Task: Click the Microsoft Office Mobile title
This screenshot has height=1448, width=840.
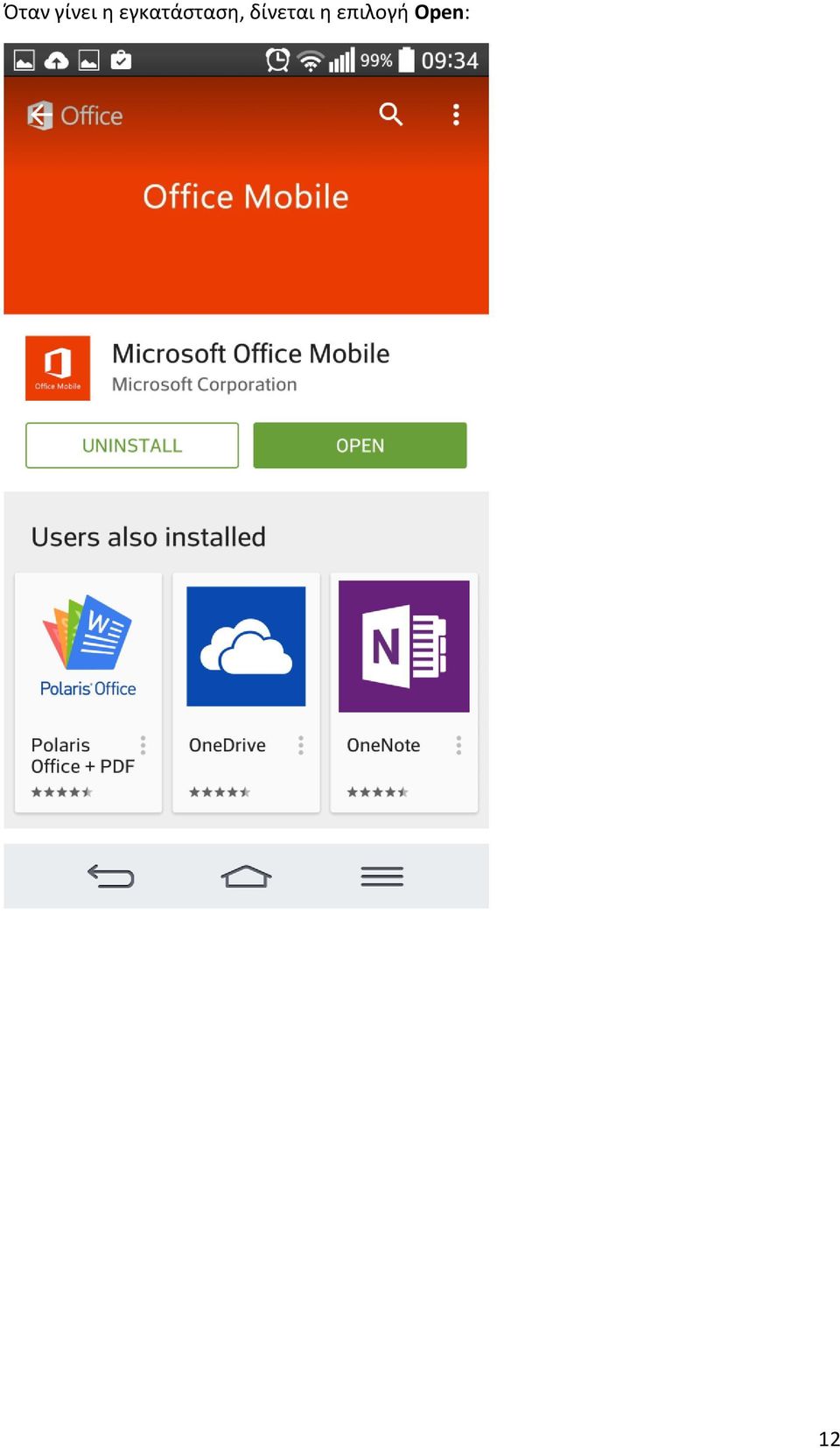Action: [x=251, y=354]
